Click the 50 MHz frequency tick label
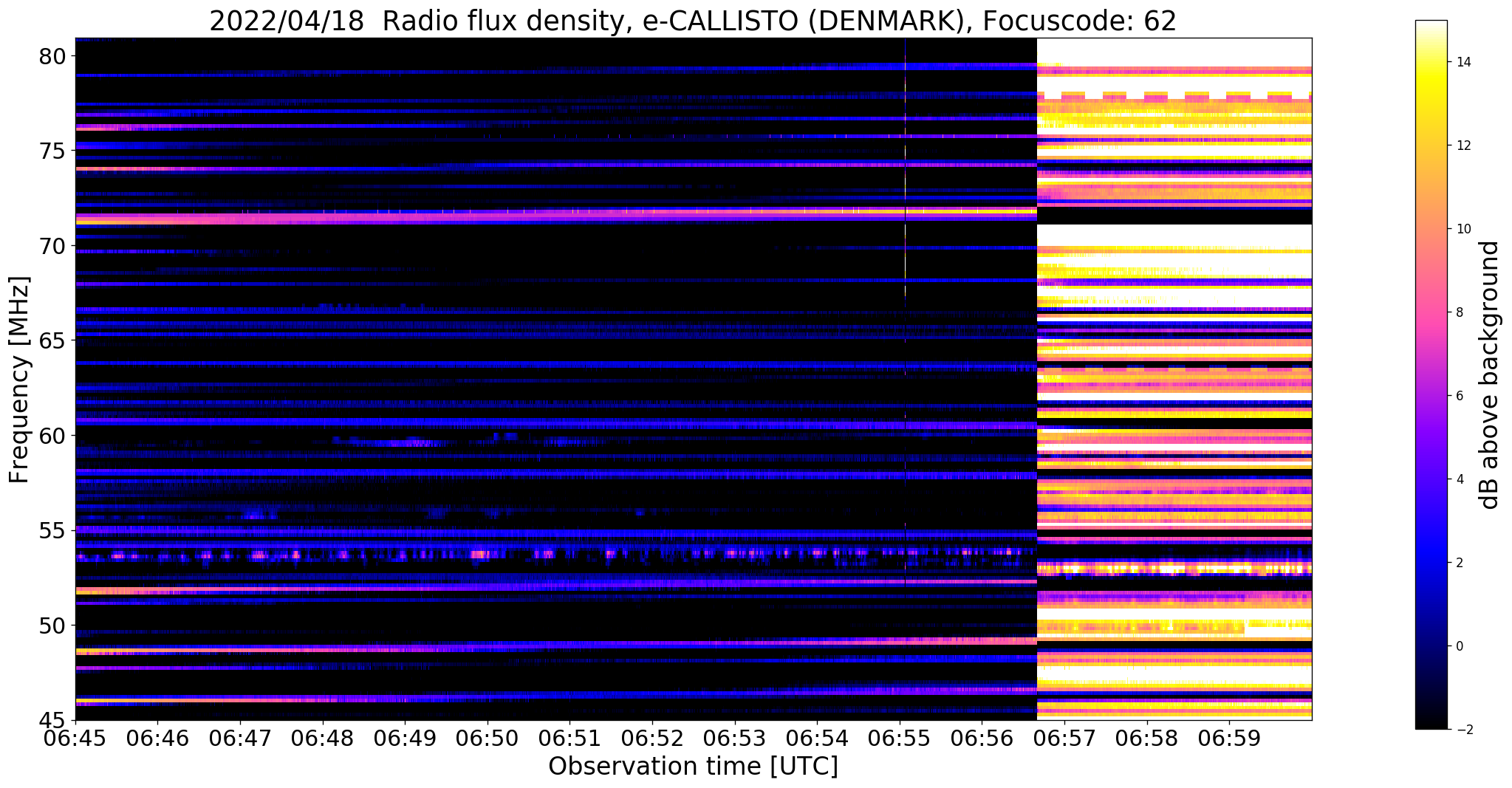The image size is (1512, 788). tap(52, 626)
